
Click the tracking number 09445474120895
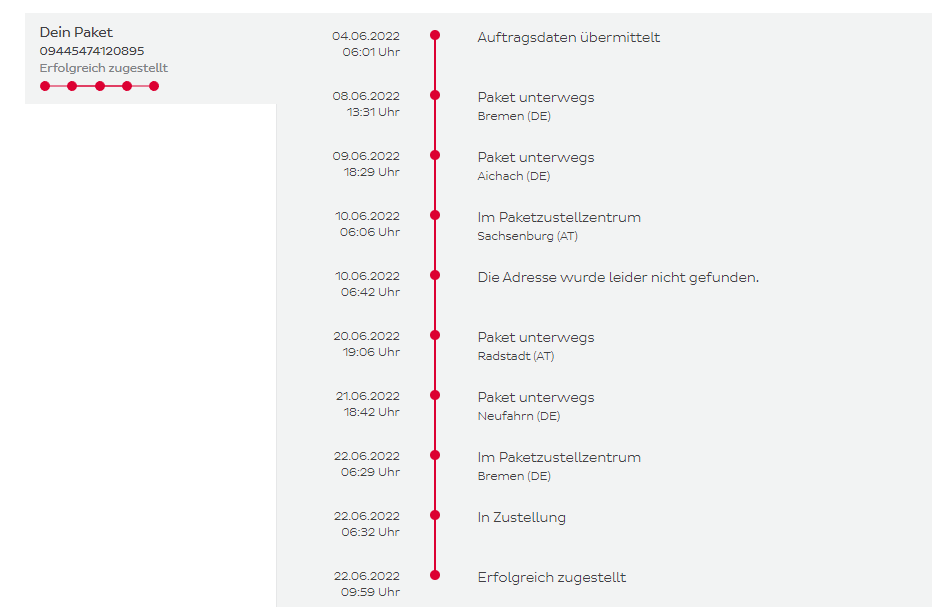coord(92,51)
